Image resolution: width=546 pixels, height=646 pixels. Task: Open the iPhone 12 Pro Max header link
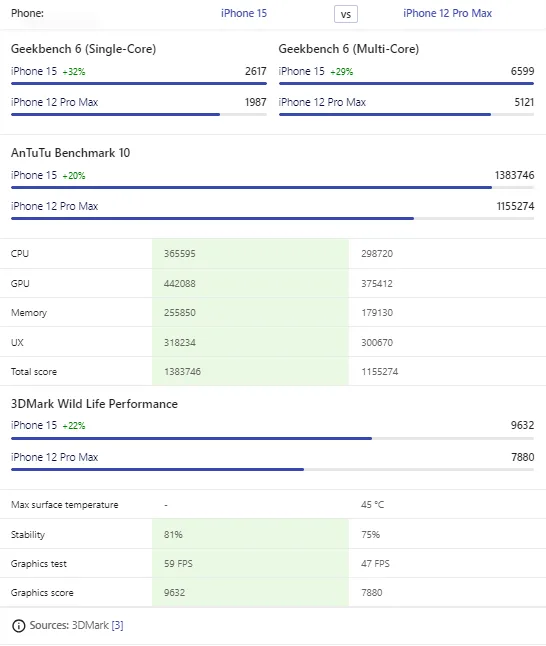coord(448,13)
